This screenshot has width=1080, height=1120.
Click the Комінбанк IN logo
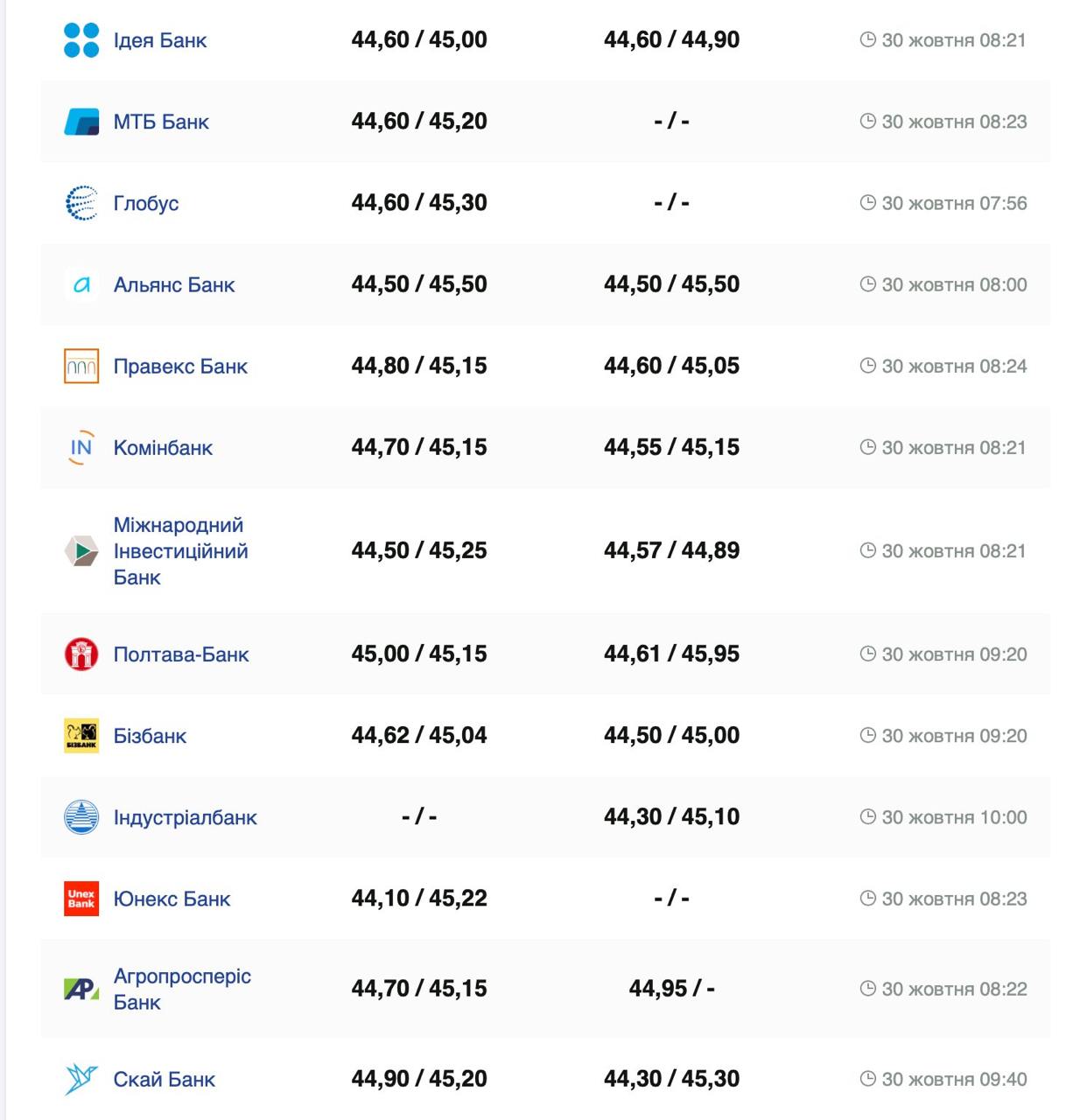[x=81, y=447]
